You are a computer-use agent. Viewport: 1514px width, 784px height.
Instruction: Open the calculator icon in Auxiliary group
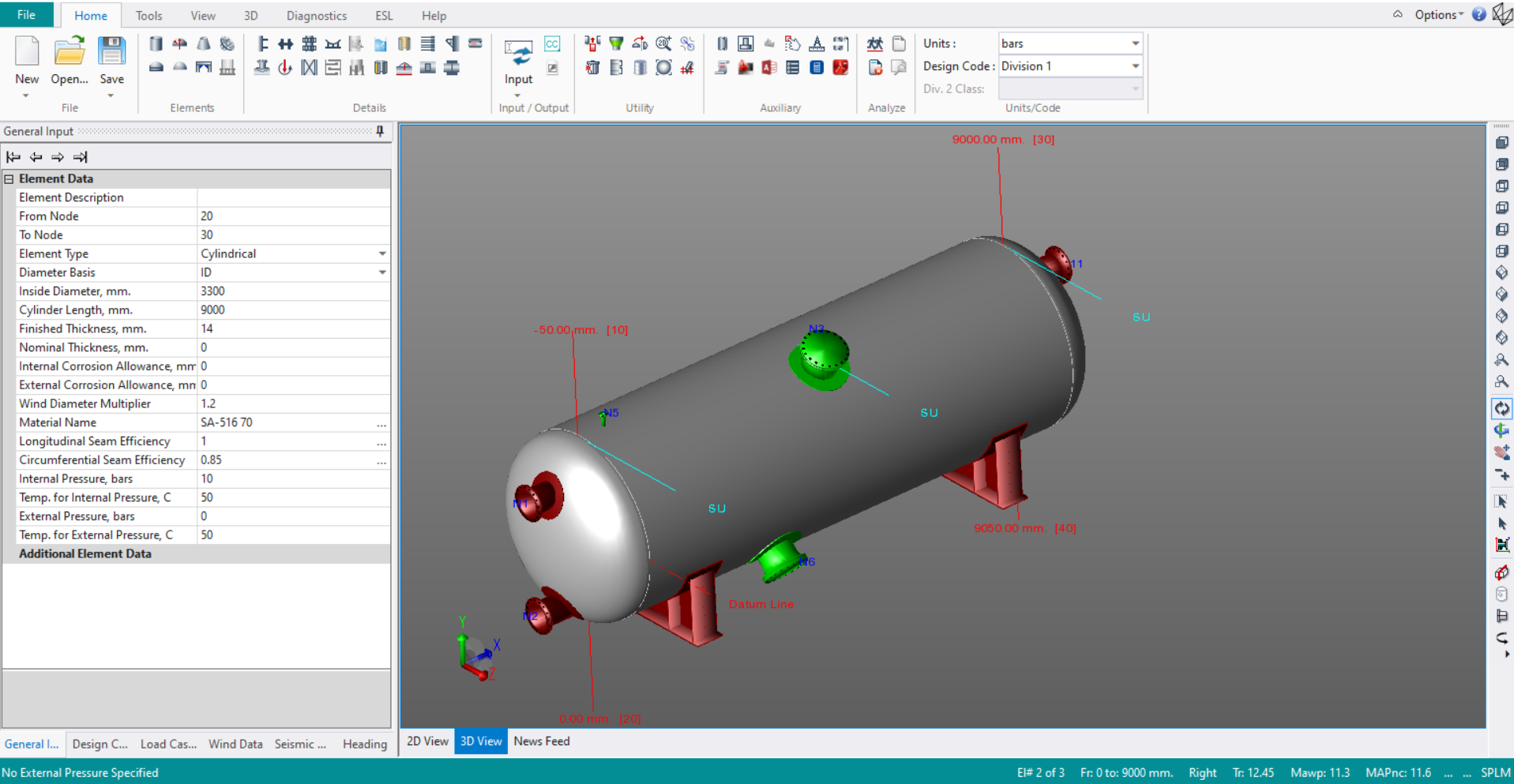[817, 68]
